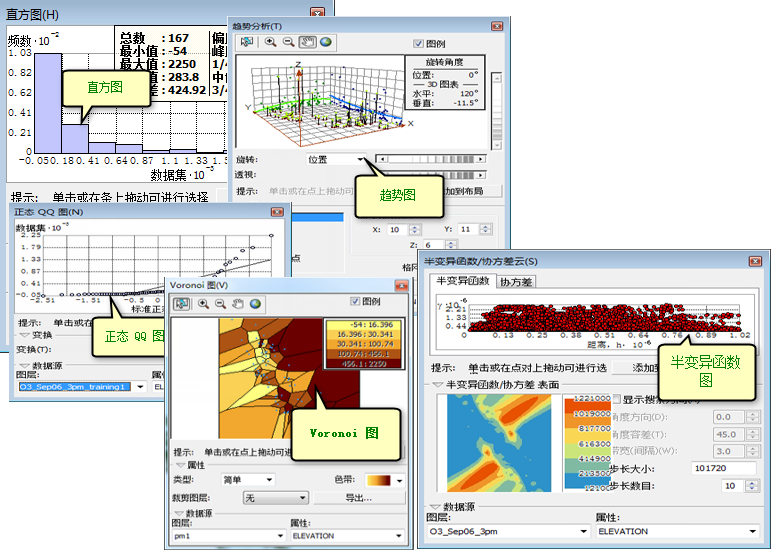The height and width of the screenshot is (551, 774).
Task: Switch to 半变异函数 tab
Action: 462,281
